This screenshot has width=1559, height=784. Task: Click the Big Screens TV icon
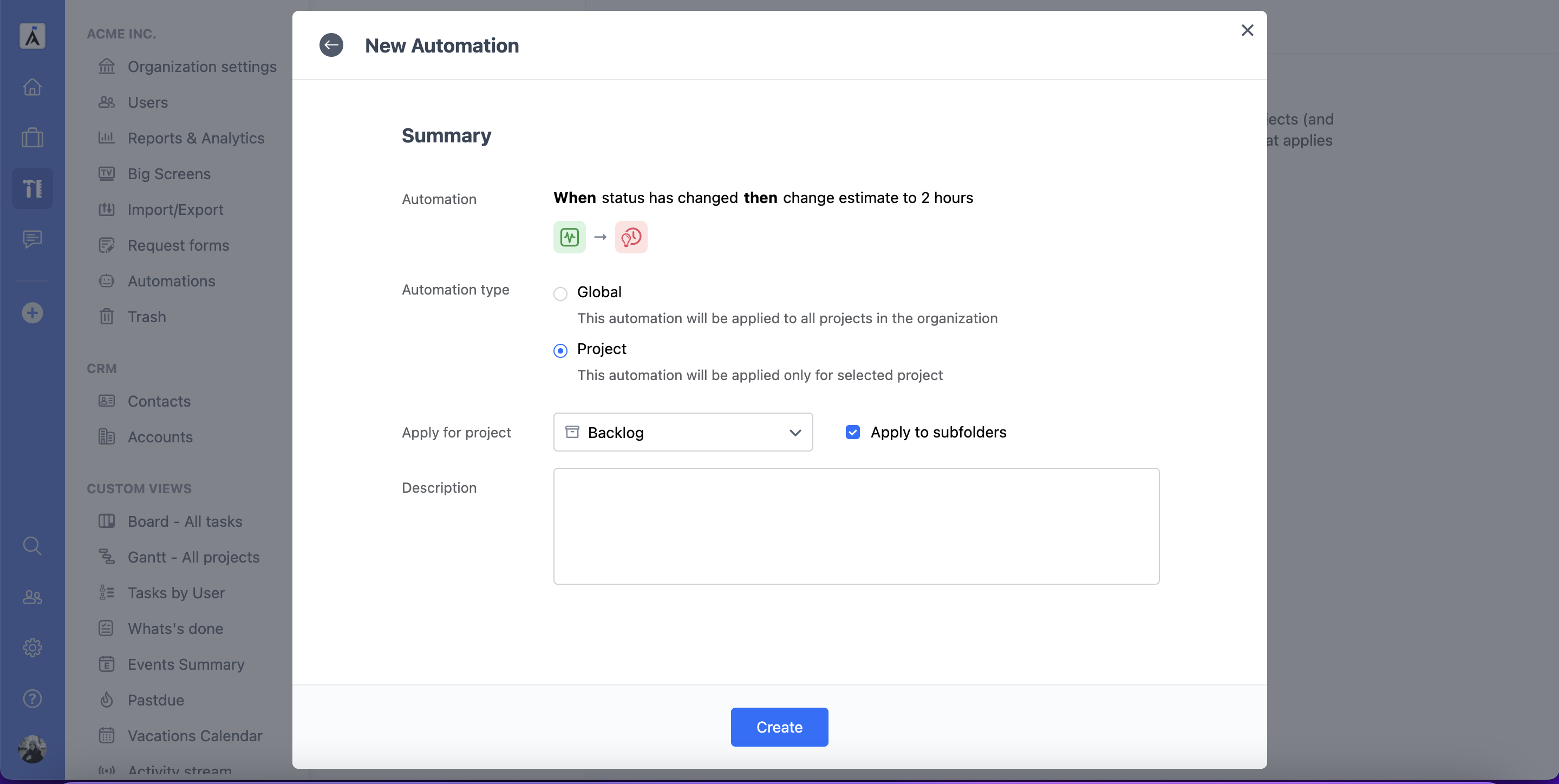(x=107, y=174)
